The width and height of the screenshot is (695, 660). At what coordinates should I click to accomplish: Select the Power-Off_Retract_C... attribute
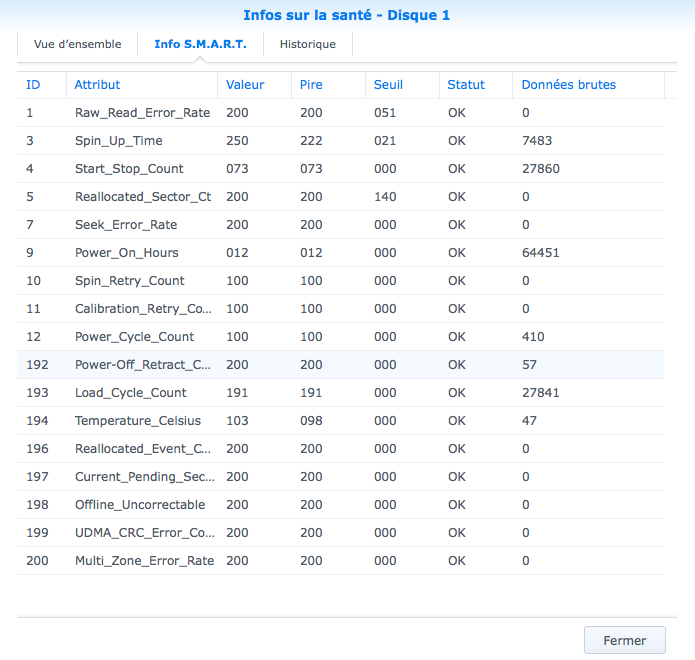pyautogui.click(x=143, y=364)
